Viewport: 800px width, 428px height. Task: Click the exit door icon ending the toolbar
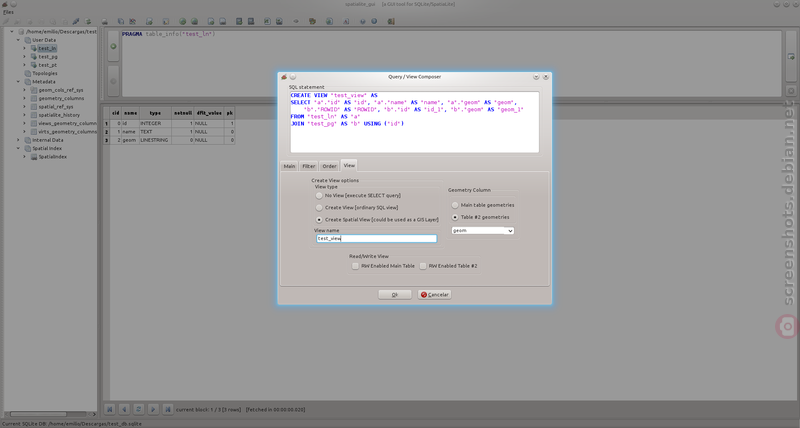[x=391, y=21]
